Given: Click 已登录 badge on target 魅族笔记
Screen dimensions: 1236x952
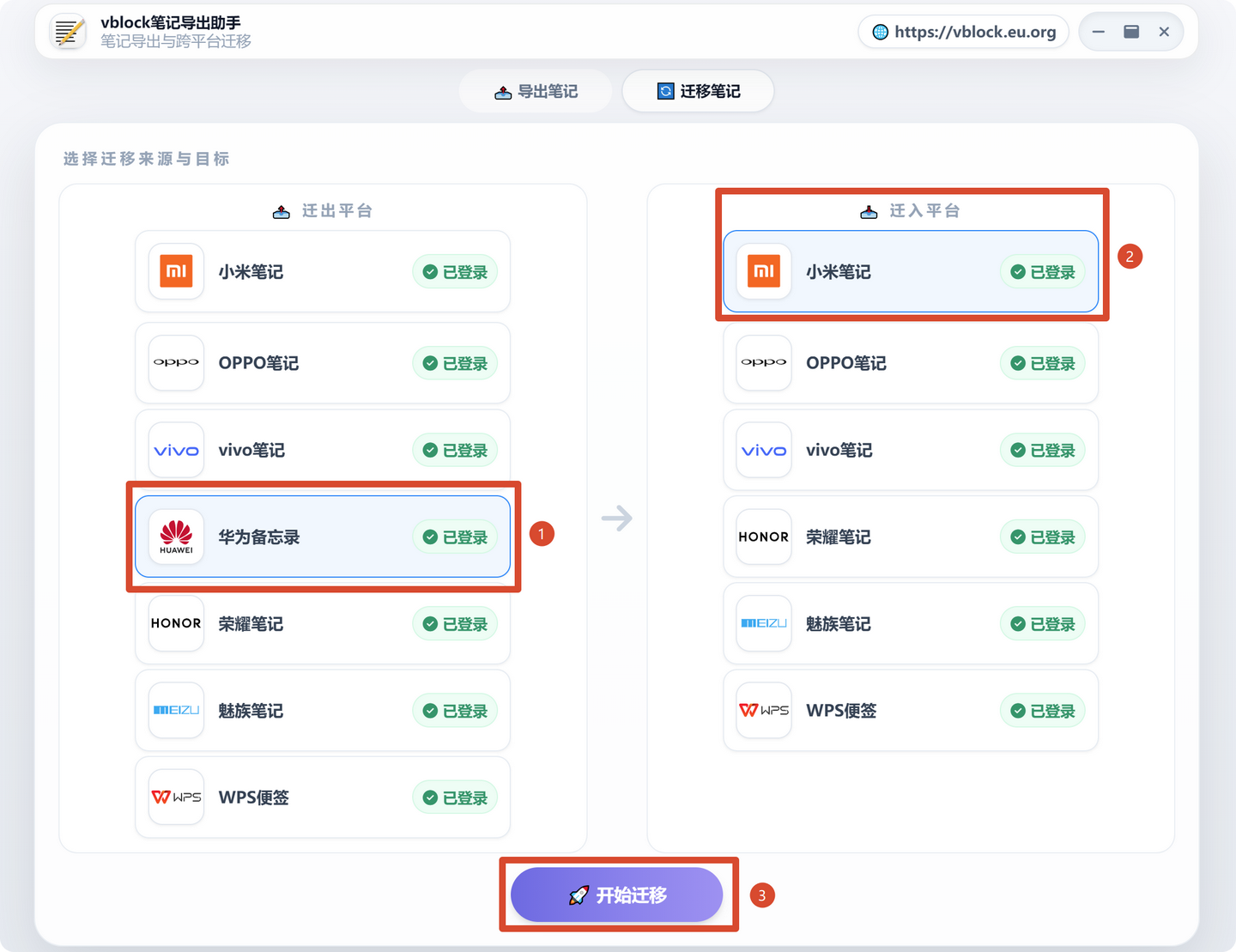Looking at the screenshot, I should click(x=1043, y=624).
